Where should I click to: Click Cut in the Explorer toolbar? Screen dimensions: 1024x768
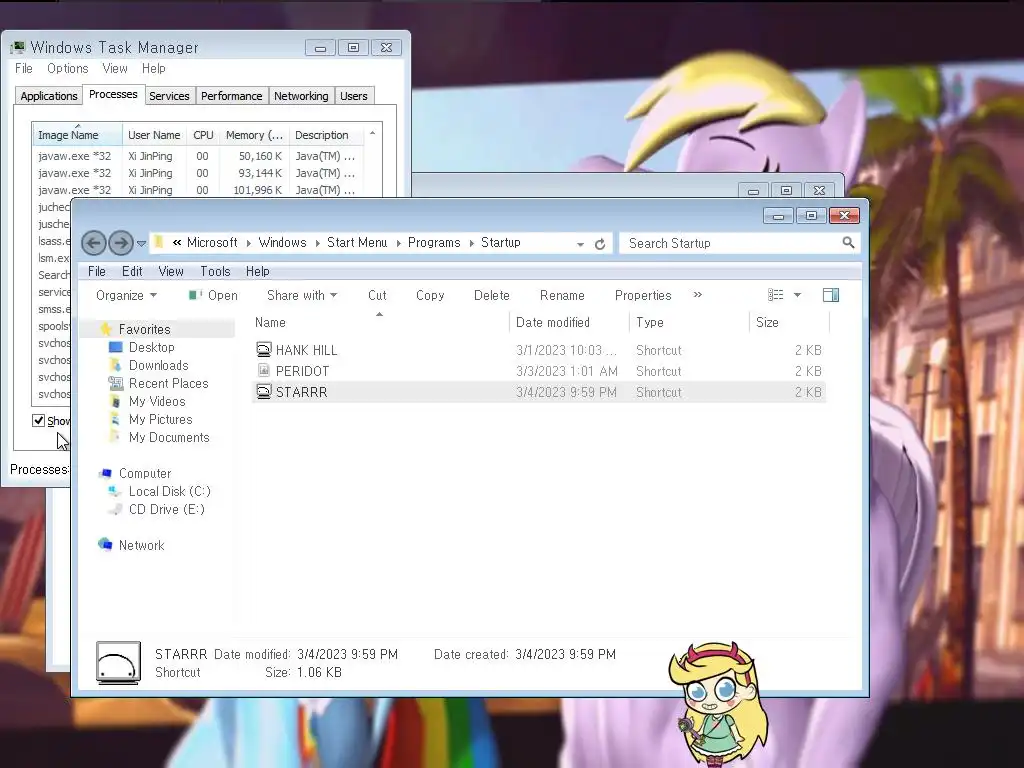coord(377,295)
